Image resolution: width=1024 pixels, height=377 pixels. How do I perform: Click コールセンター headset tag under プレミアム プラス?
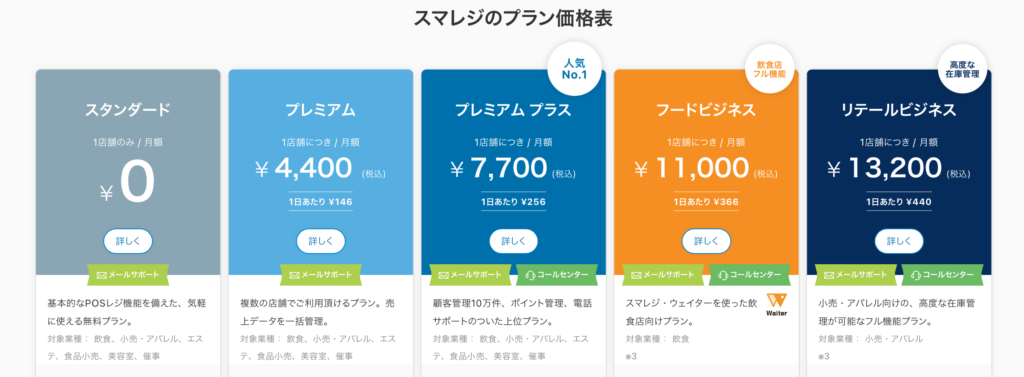coord(556,275)
